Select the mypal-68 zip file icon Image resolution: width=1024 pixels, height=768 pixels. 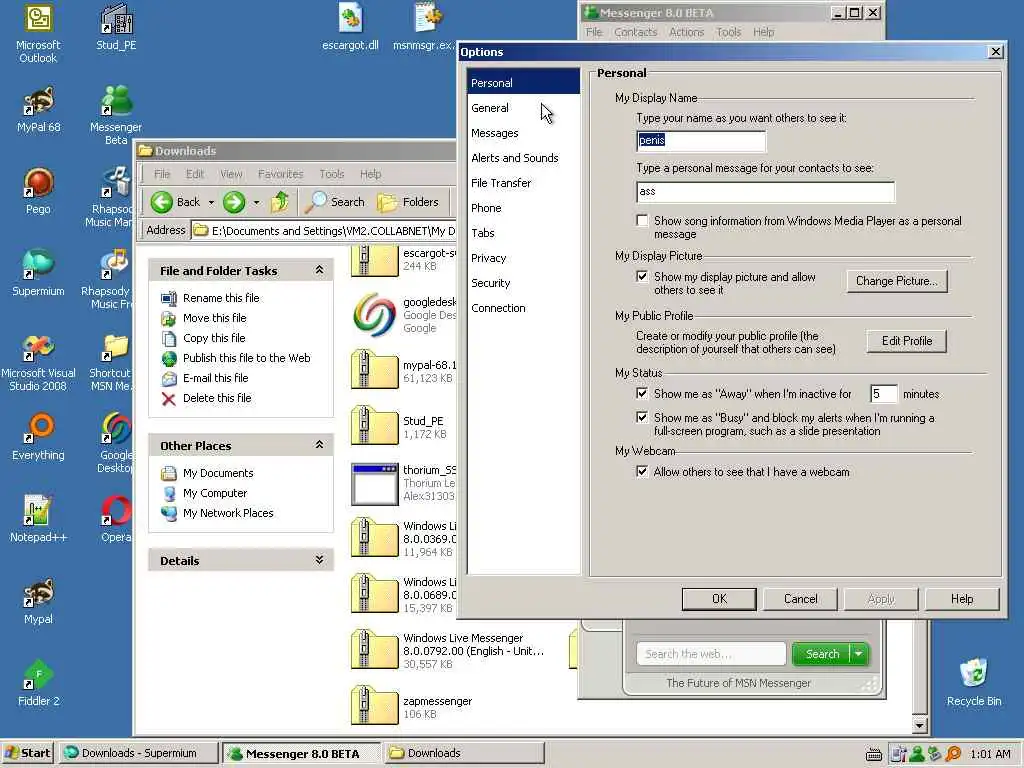[374, 370]
